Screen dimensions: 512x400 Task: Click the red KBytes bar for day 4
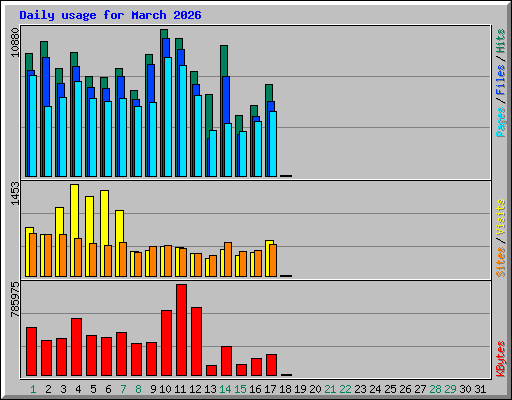click(76, 347)
